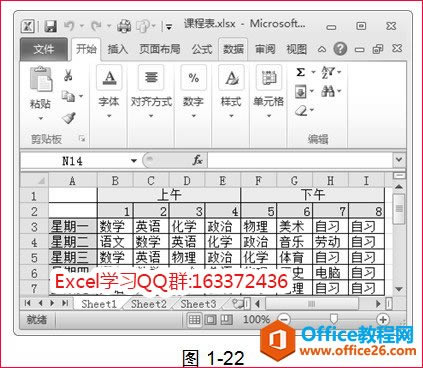The width and height of the screenshot is (423, 368).
Task: Select column E header
Action: (x=223, y=181)
